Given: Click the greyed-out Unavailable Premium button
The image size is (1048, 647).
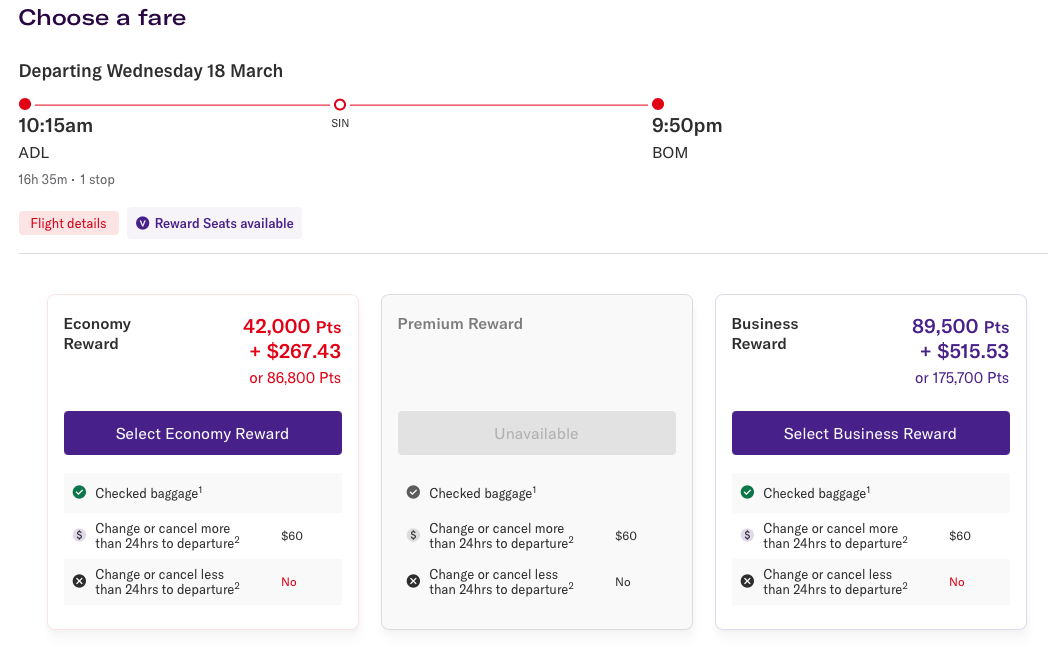Looking at the screenshot, I should pos(536,433).
